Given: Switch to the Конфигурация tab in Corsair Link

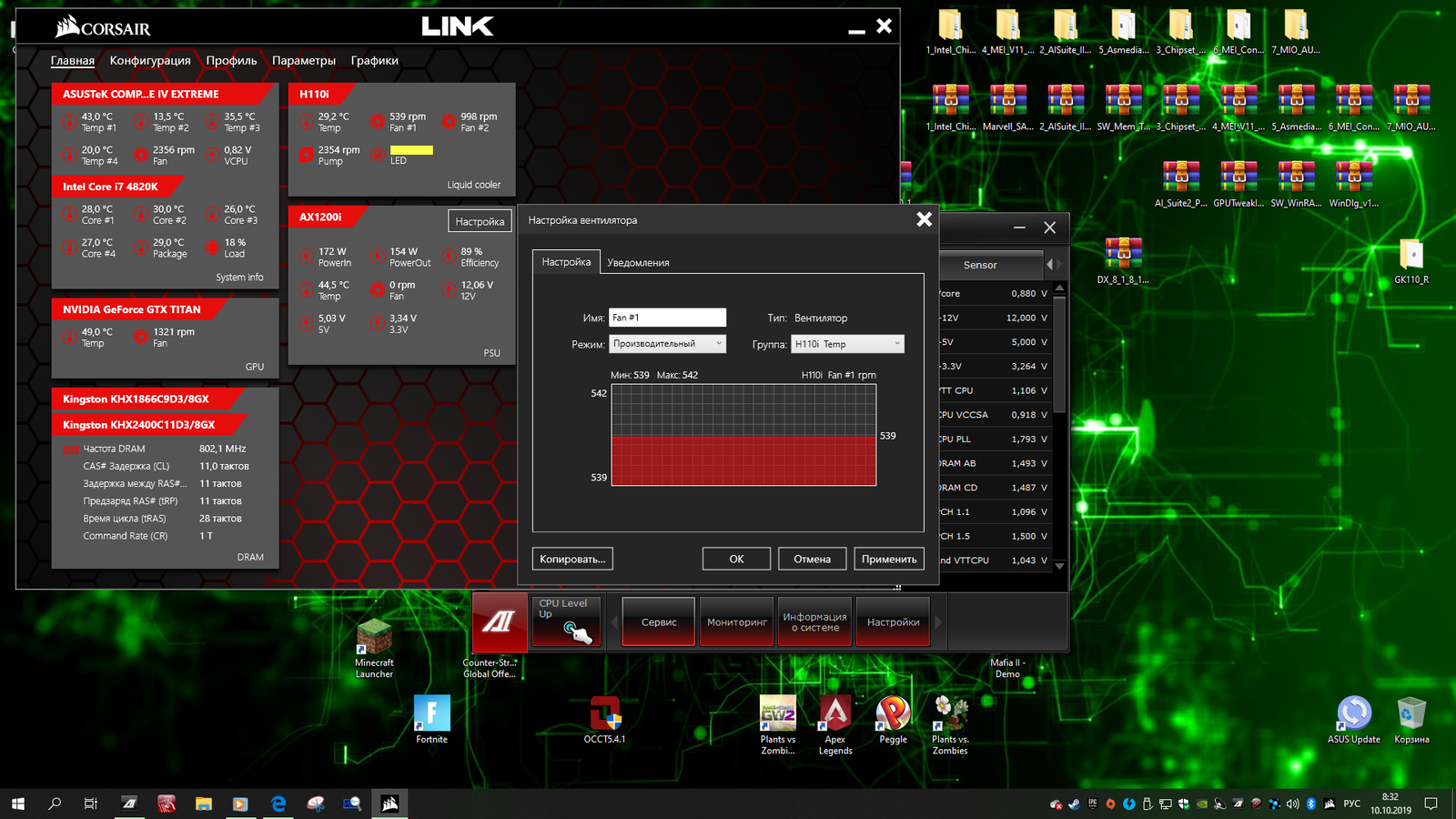Looking at the screenshot, I should tap(150, 61).
